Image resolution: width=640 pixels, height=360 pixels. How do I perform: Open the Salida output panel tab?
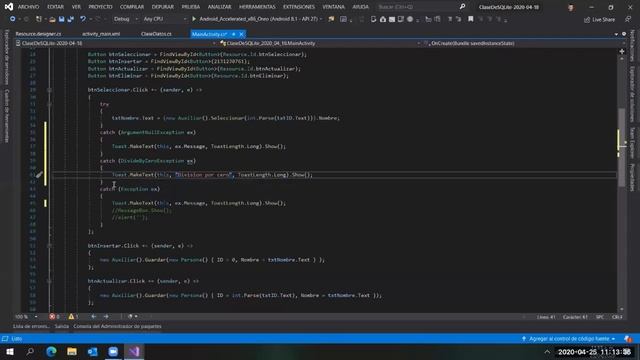click(x=62, y=327)
